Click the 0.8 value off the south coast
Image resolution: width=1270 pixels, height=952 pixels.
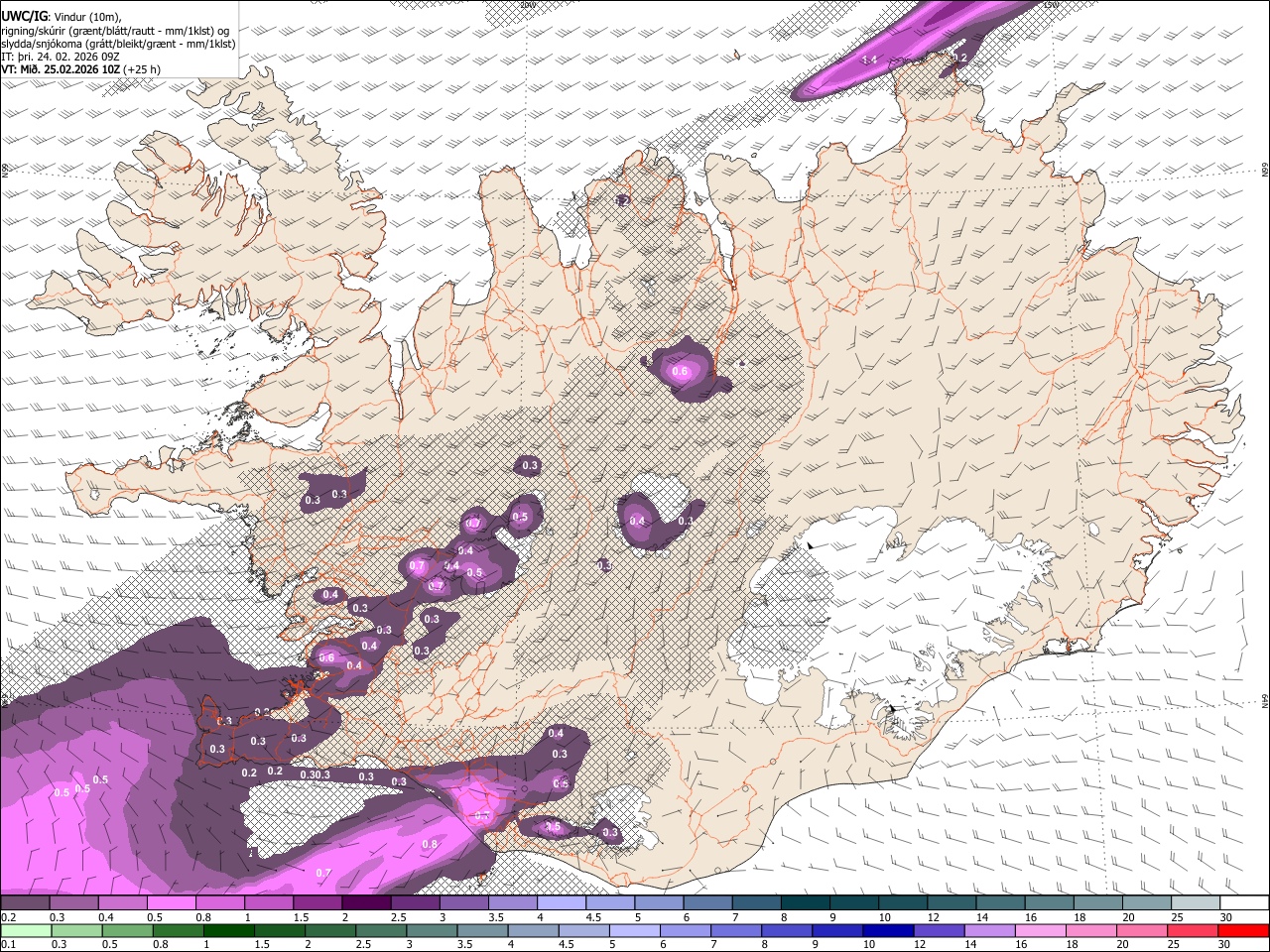[x=430, y=845]
